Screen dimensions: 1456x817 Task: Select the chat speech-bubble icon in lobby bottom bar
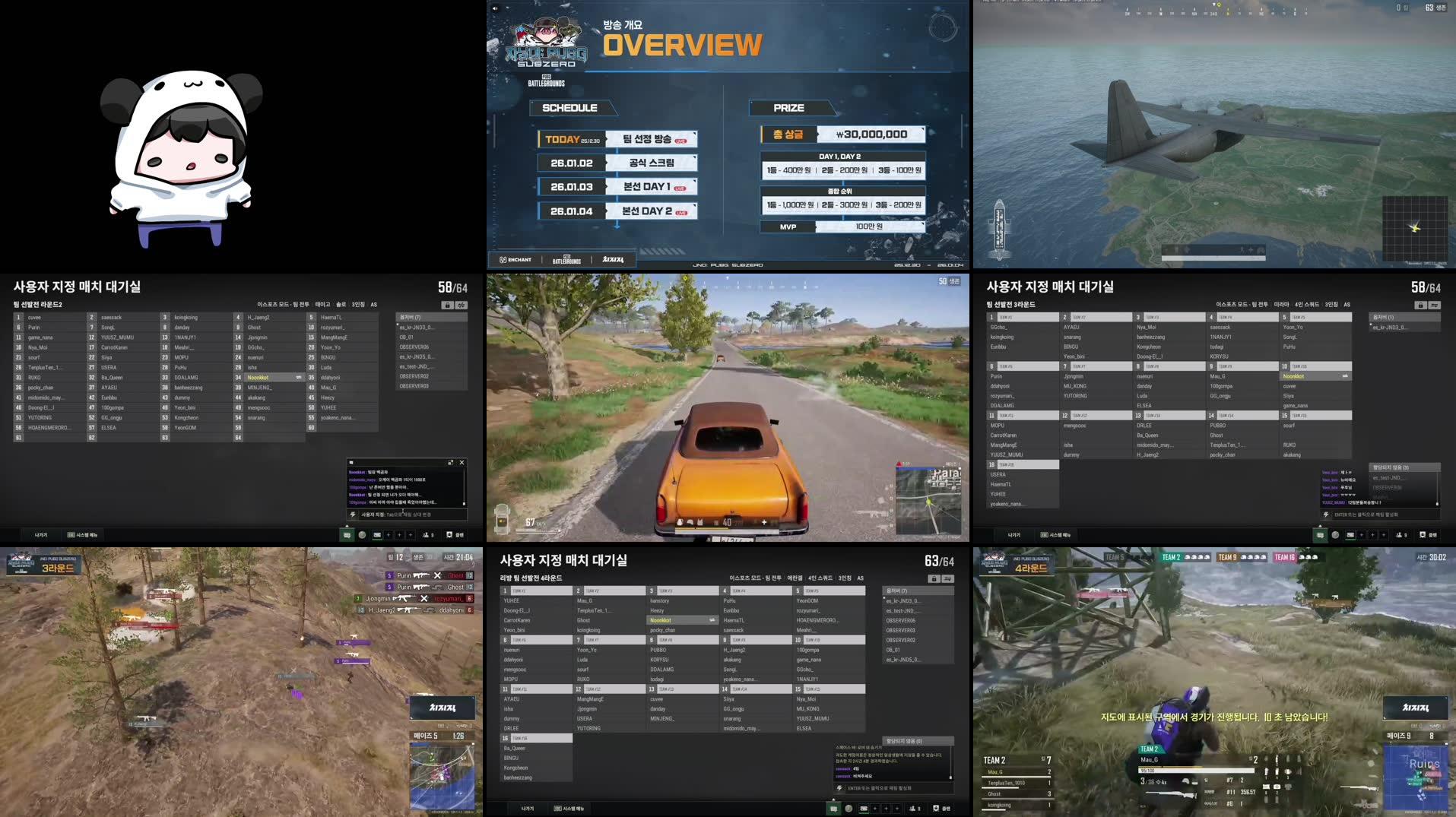click(347, 534)
